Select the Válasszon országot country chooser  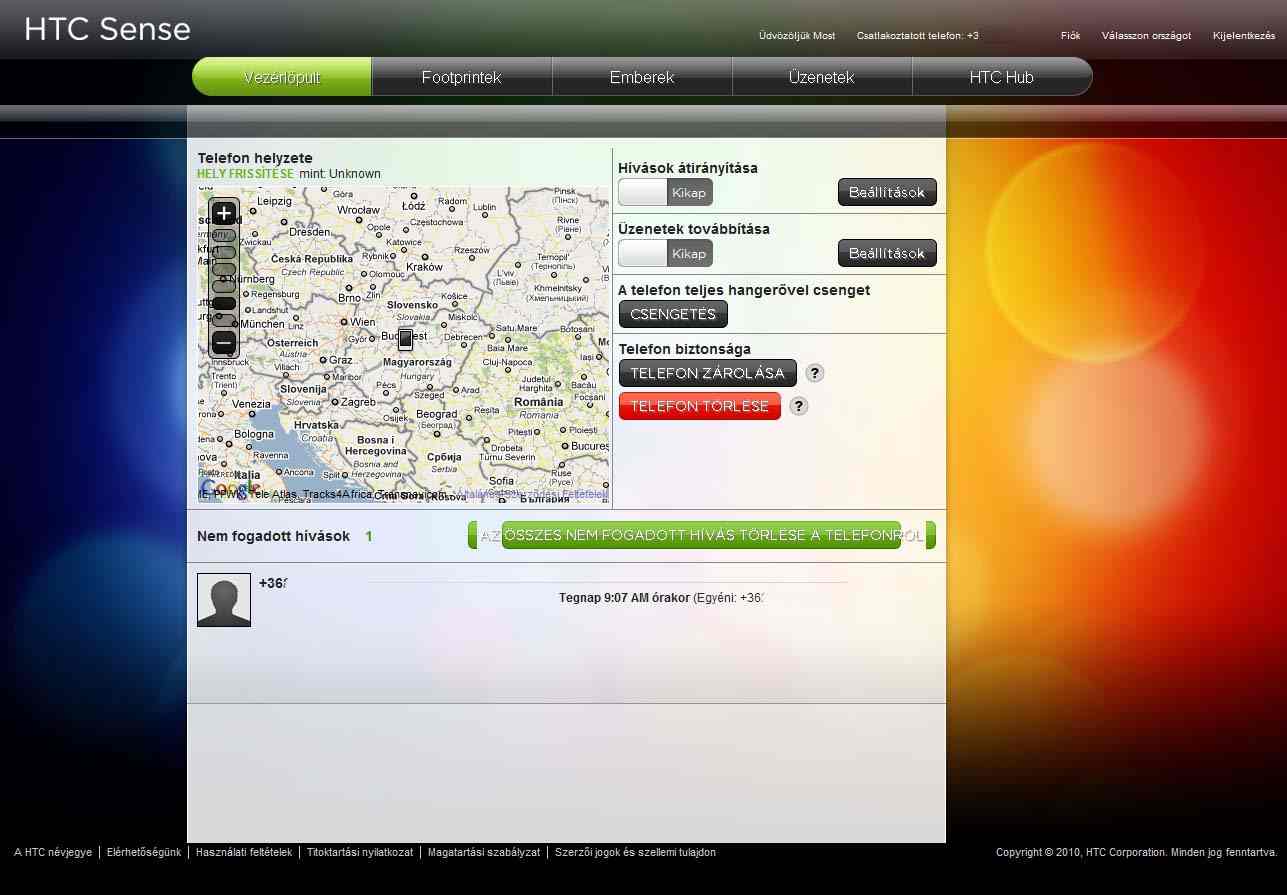pos(1146,36)
